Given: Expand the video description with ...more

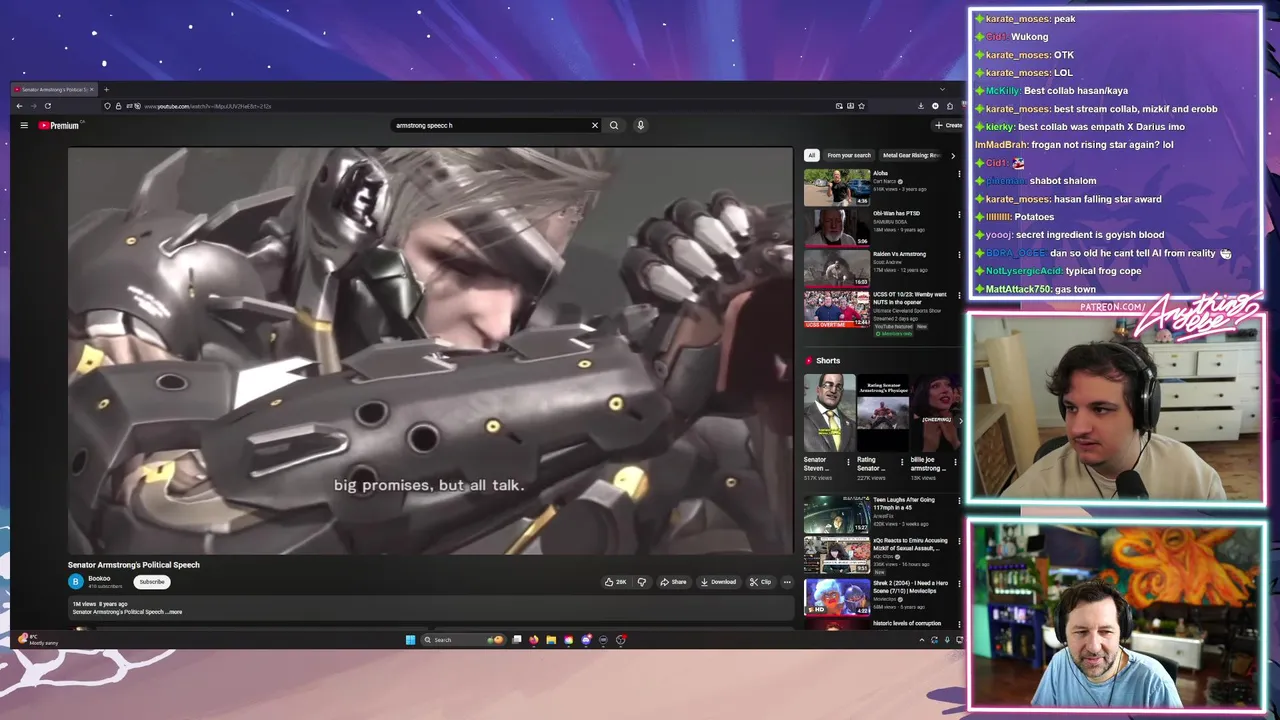Looking at the screenshot, I should (x=175, y=612).
